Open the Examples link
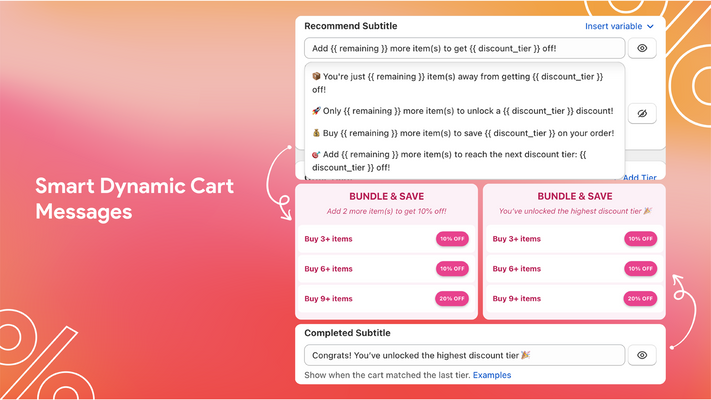Screen dimensions: 711x400 coord(492,375)
